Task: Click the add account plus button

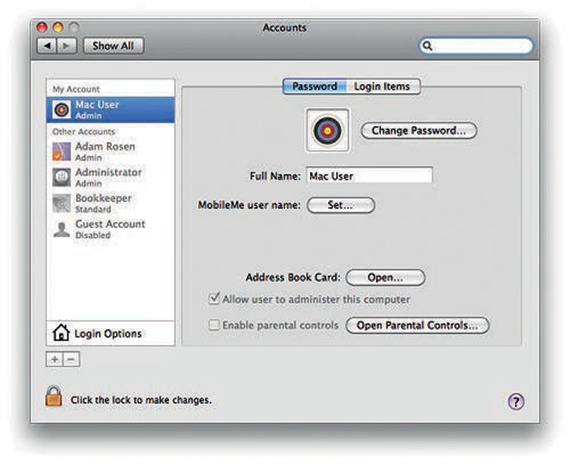Action: [x=55, y=359]
